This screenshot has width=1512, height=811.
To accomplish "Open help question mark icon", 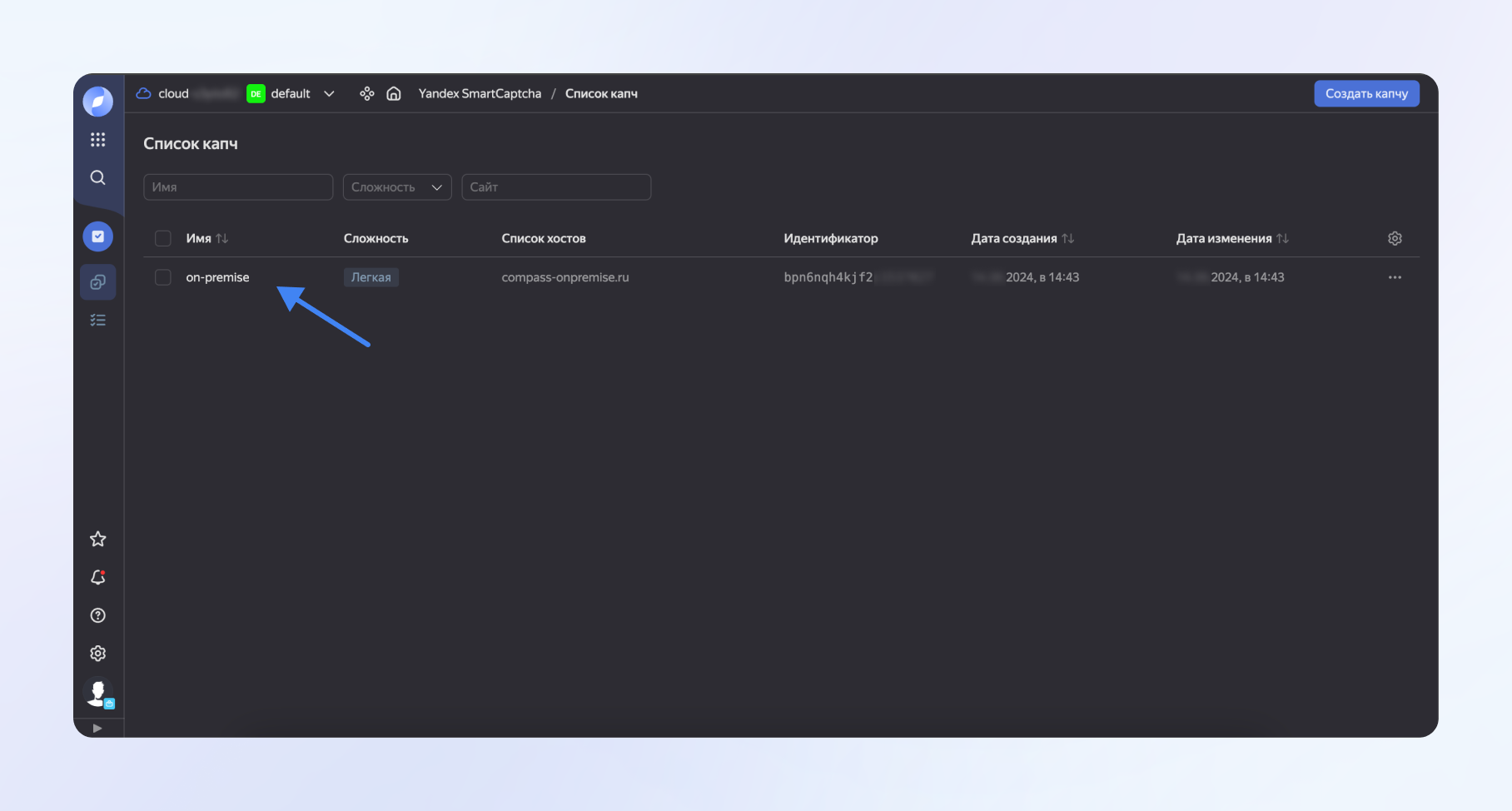I will pos(97,616).
